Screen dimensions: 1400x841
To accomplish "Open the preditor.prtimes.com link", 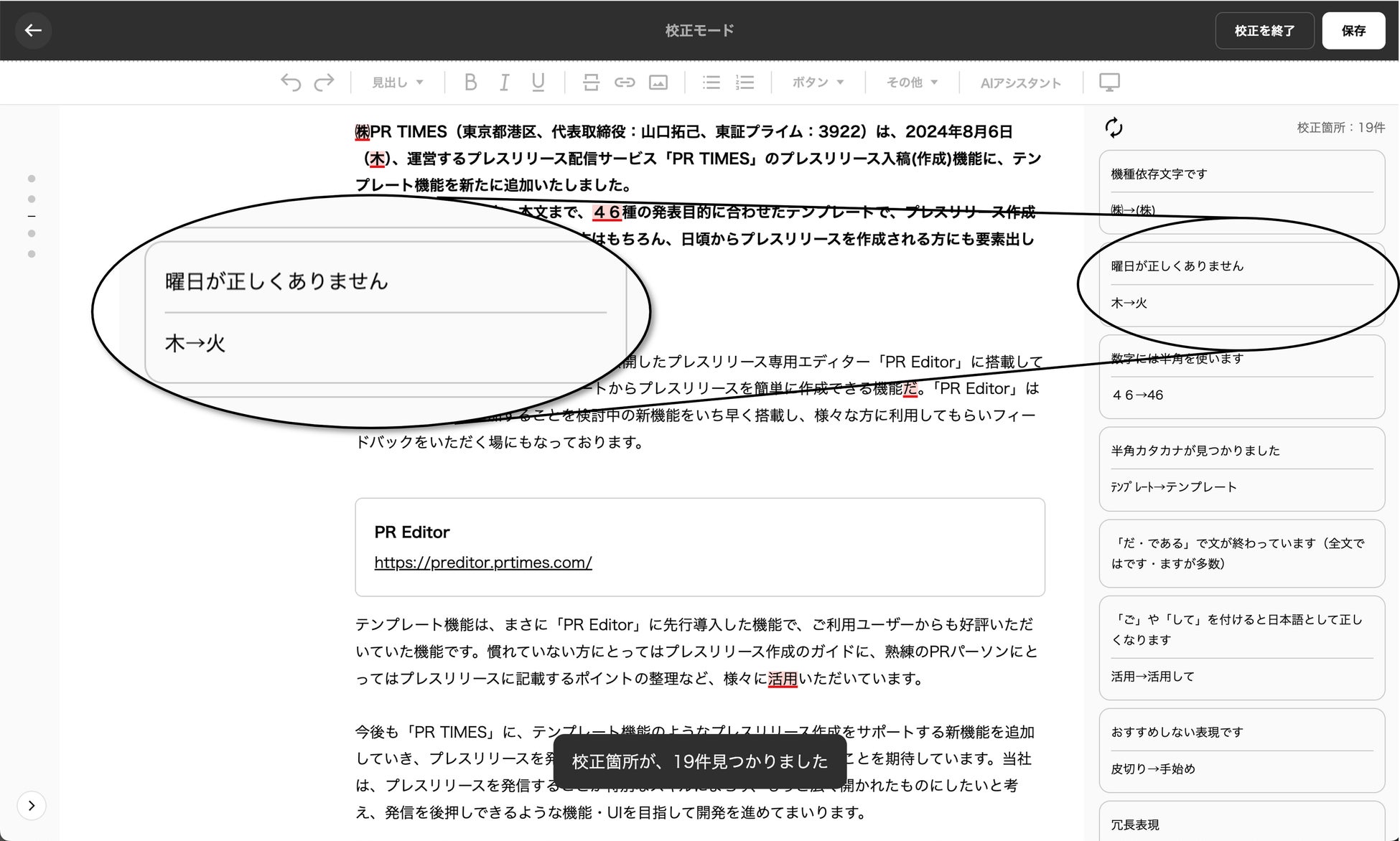I will tap(483, 563).
